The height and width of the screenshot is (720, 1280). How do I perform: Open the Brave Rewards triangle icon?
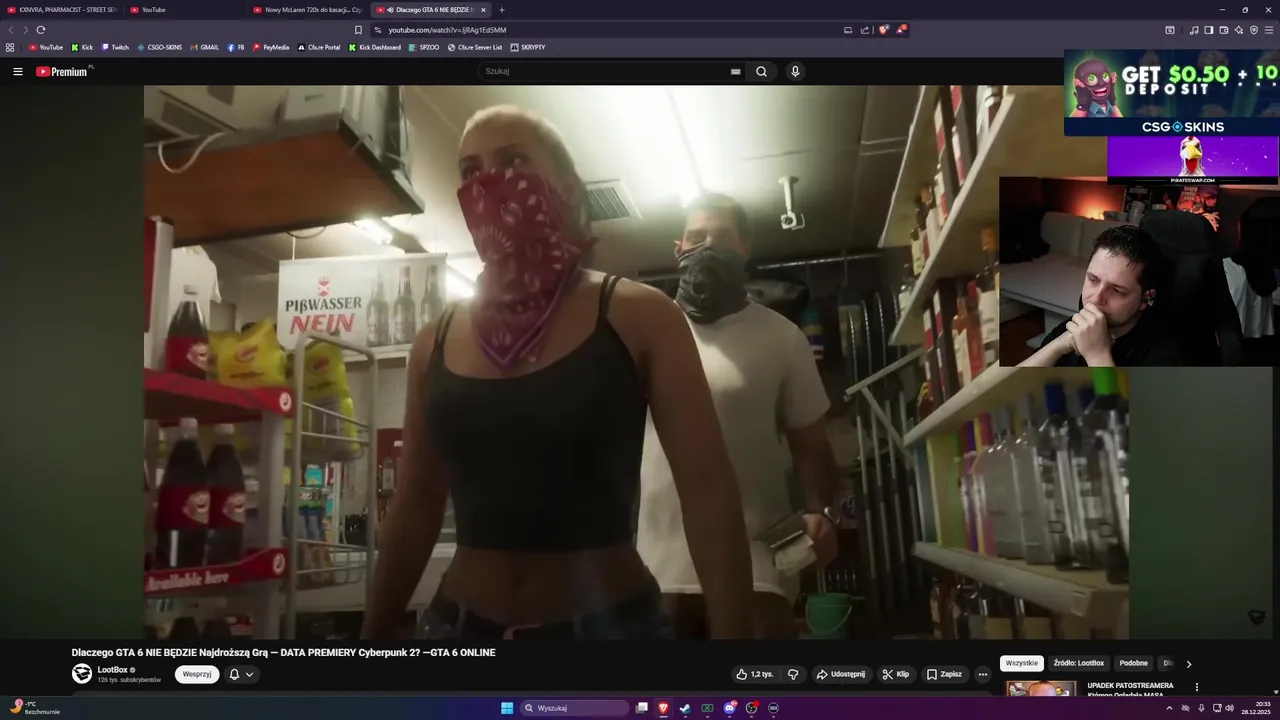(901, 30)
